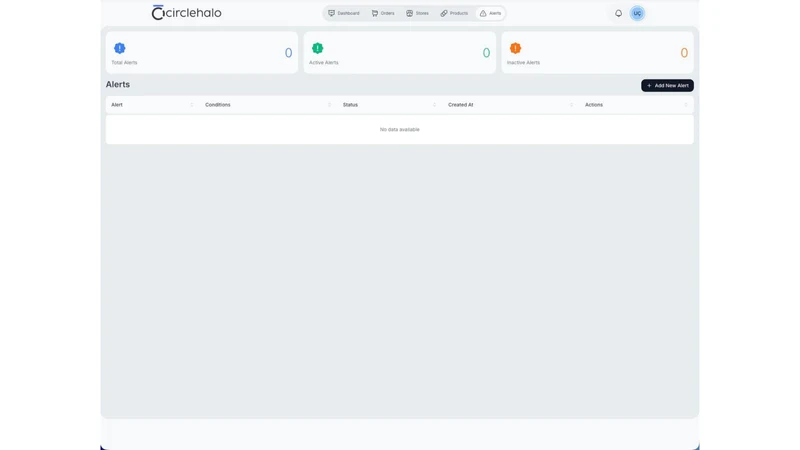800x450 pixels.
Task: Click the 'Total Alerts' label
Action: tap(124, 63)
